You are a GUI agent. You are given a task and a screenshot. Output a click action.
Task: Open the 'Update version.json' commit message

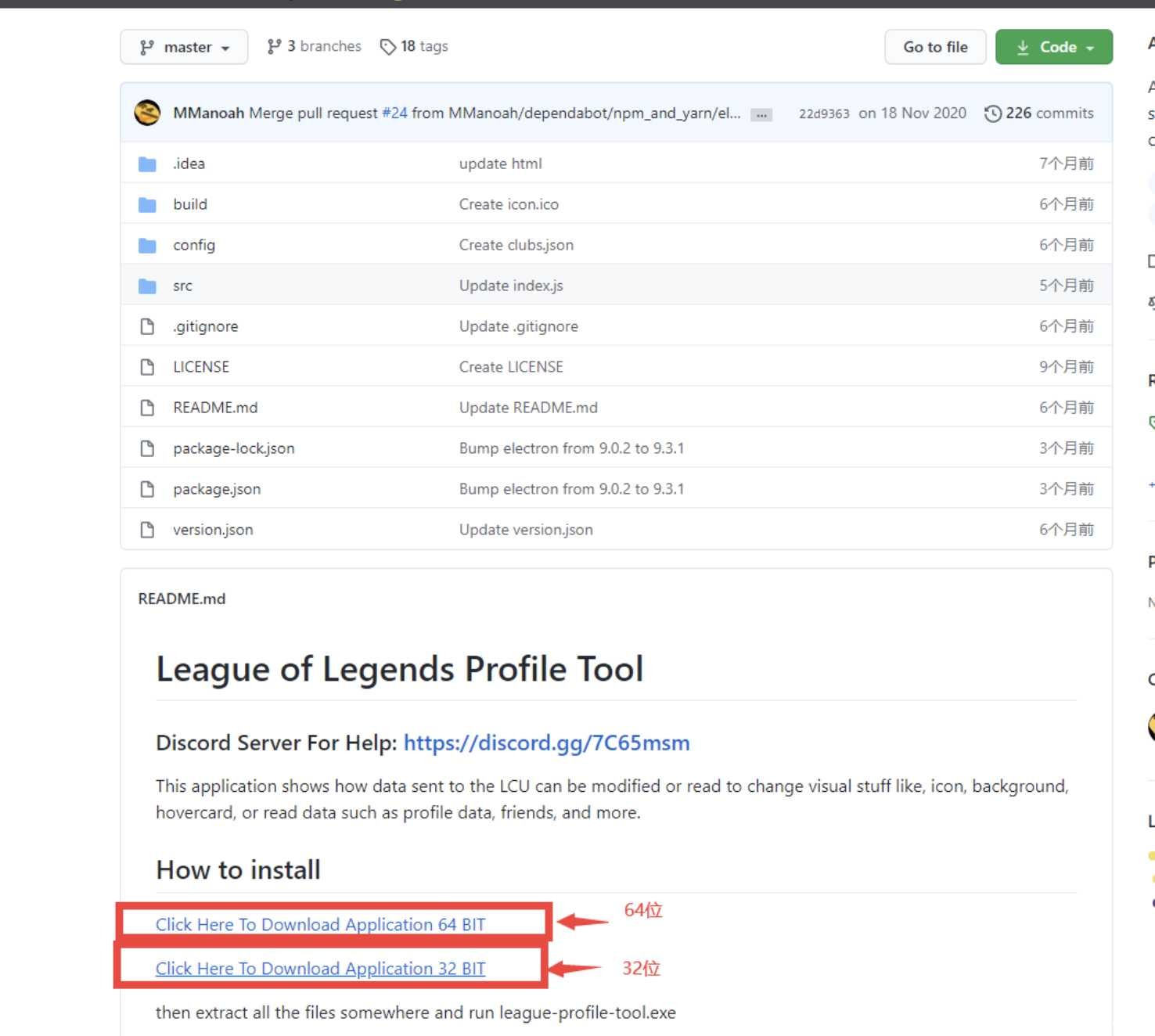[526, 530]
